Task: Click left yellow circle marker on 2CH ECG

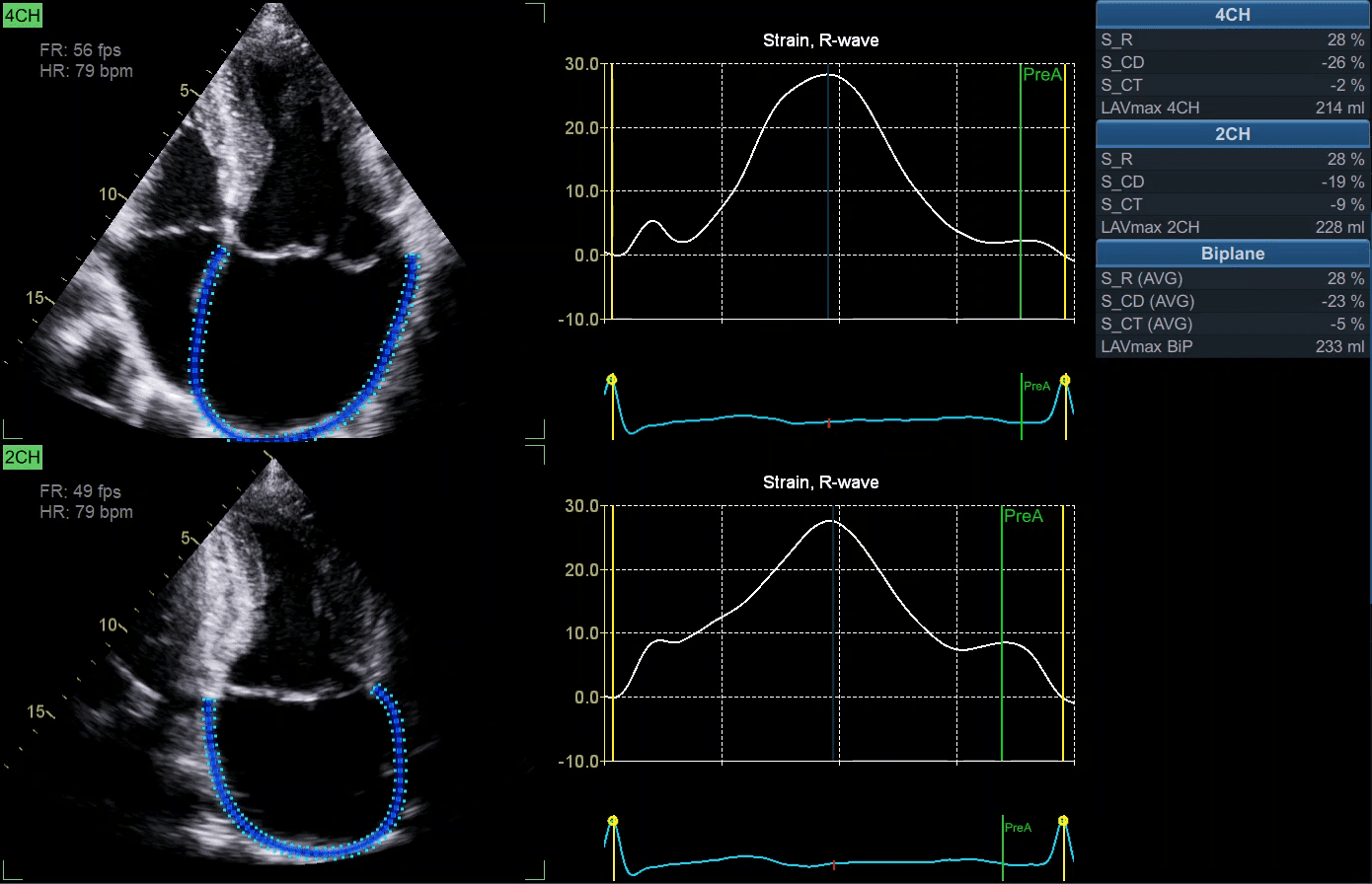Action: click(x=612, y=821)
